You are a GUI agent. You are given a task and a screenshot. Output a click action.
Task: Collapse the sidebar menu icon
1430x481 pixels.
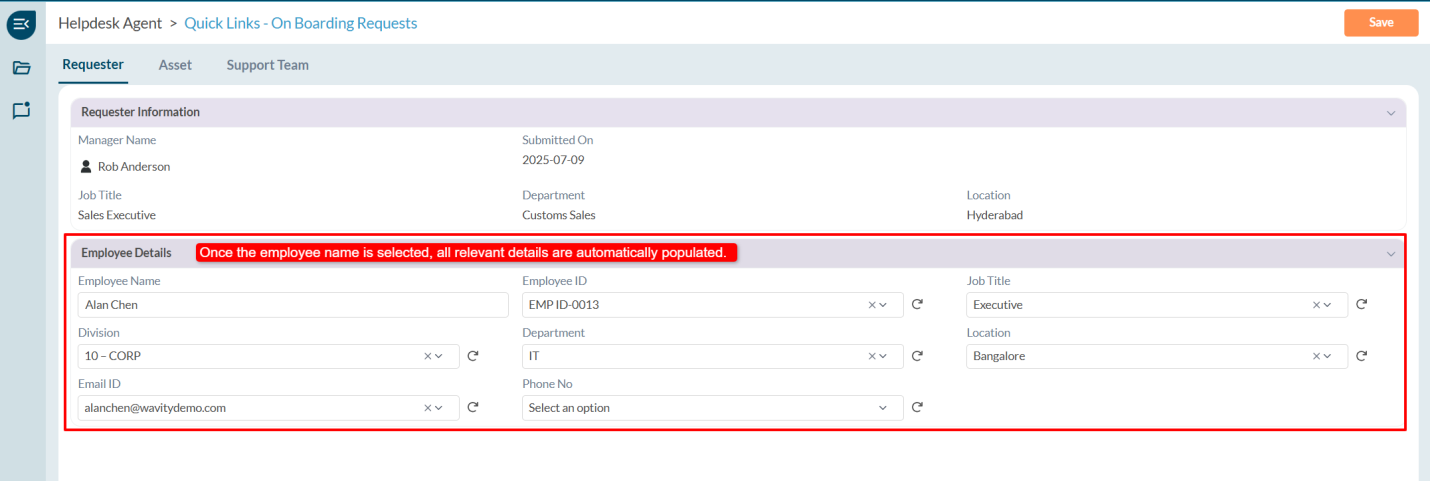tap(21, 24)
